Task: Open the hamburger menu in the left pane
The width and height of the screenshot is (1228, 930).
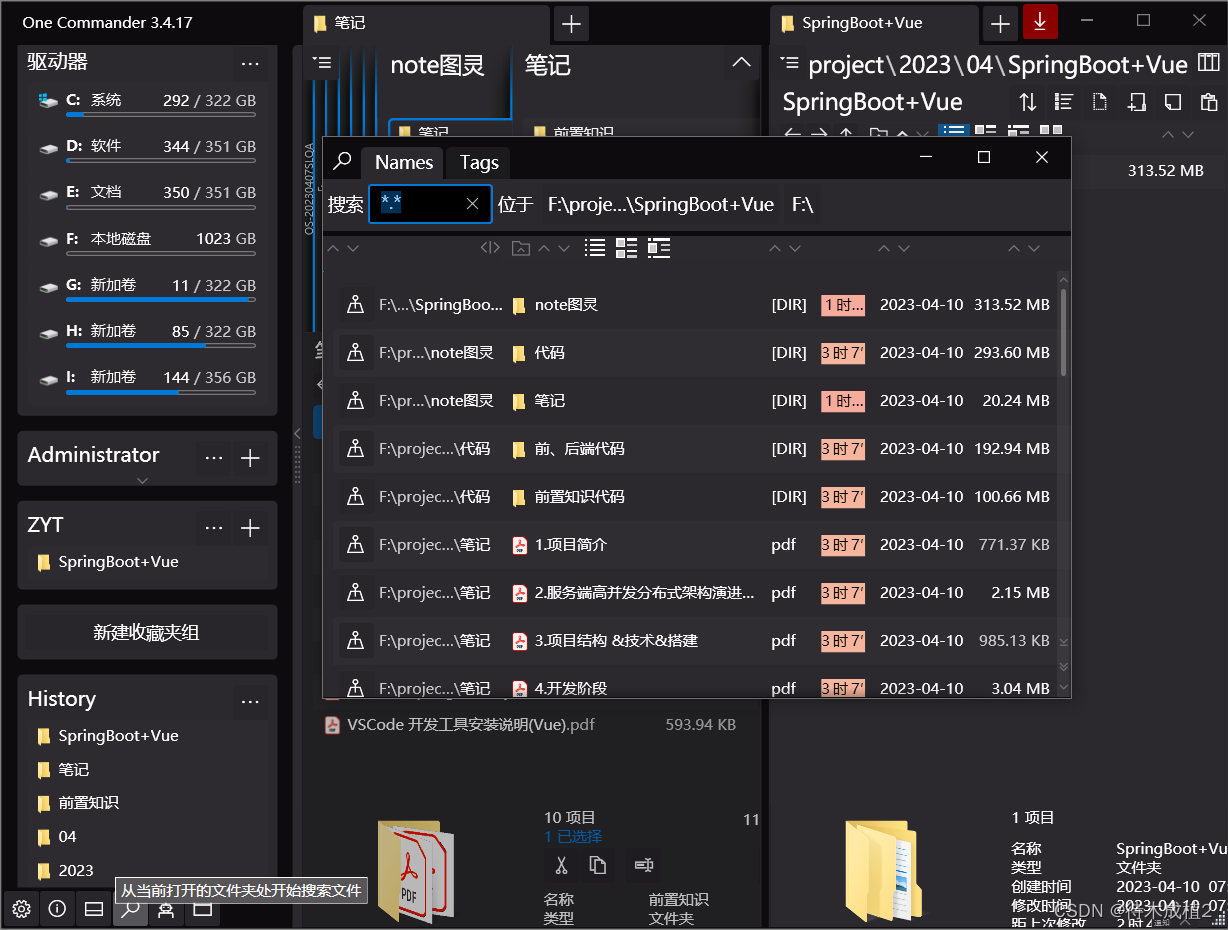Action: pos(321,62)
